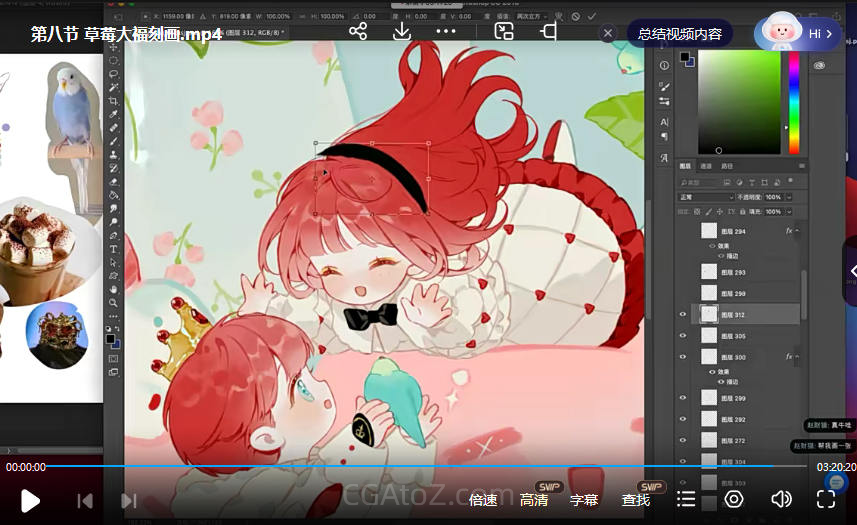Viewport: 857px width, 525px height.
Task: Open the three-dot more options menu
Action: [446, 32]
